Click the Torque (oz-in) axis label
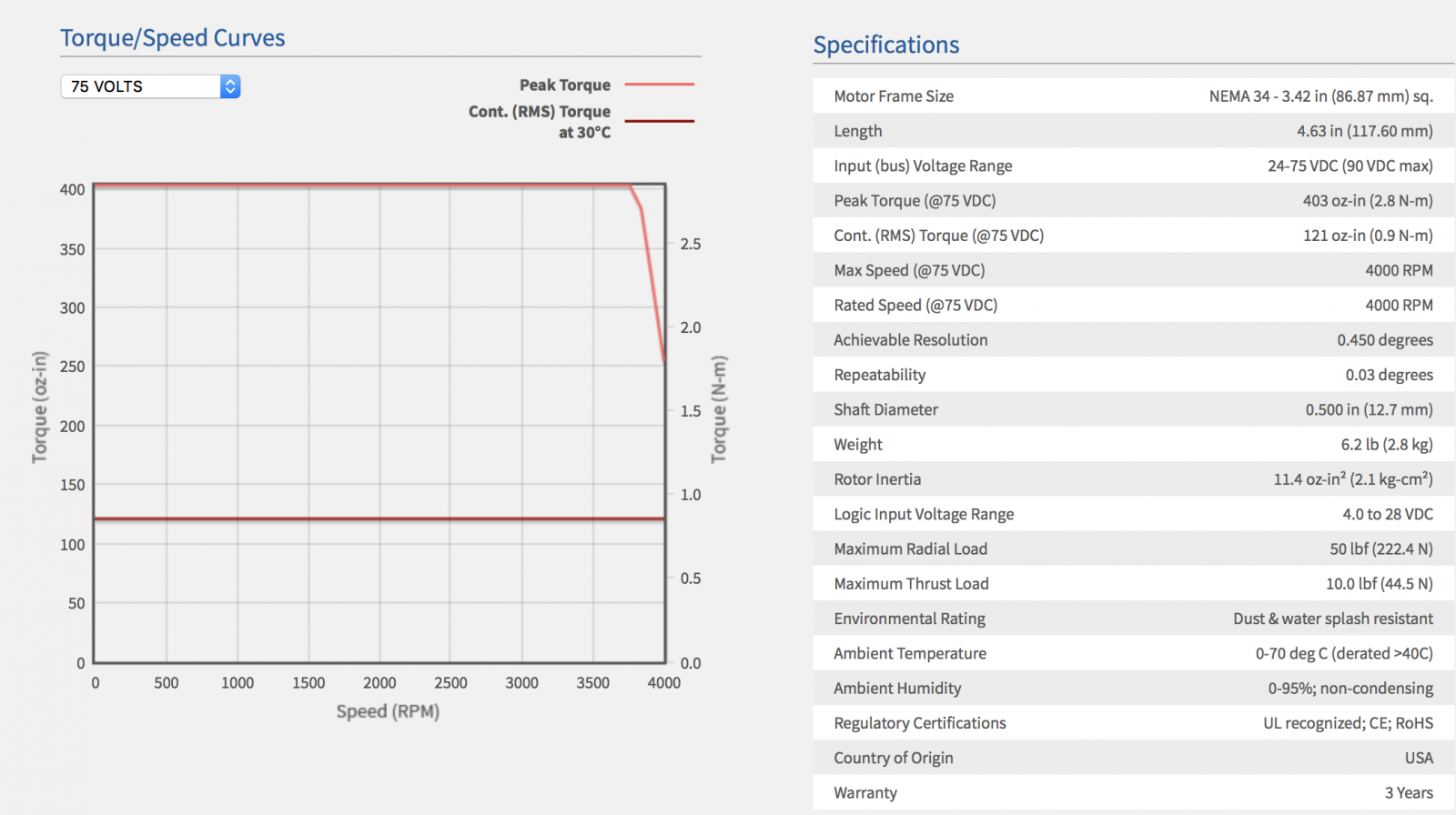 39,407
